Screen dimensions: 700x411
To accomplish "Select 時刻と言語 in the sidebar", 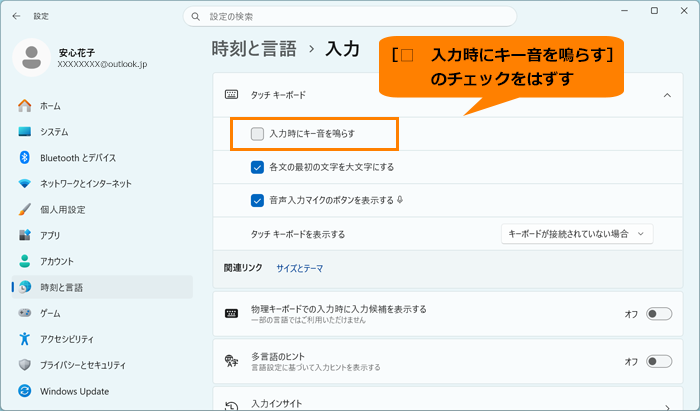I will pyautogui.click(x=102, y=287).
